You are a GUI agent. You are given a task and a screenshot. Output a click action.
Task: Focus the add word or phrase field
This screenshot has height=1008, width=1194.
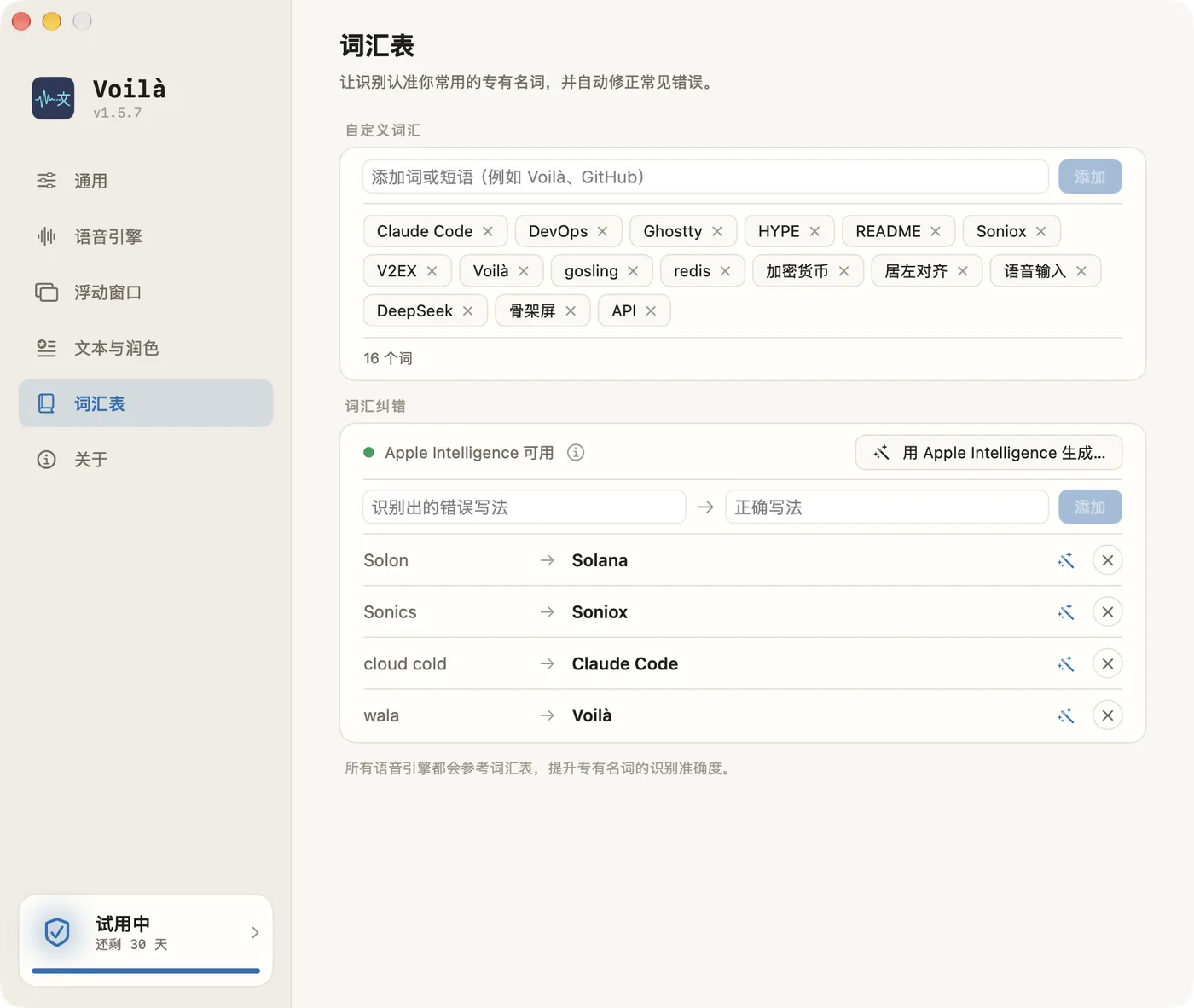pos(705,177)
